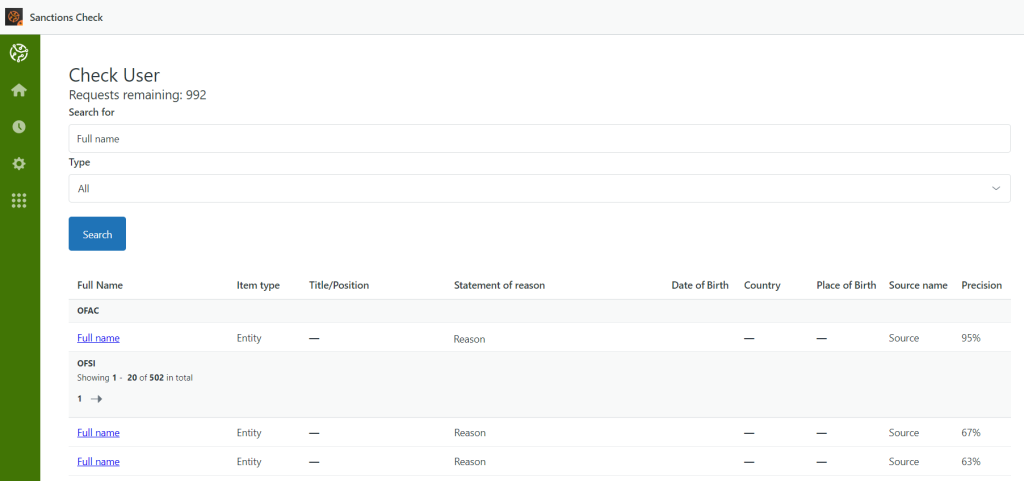Click the Precision column header
The width and height of the screenshot is (1024, 481).
981,285
